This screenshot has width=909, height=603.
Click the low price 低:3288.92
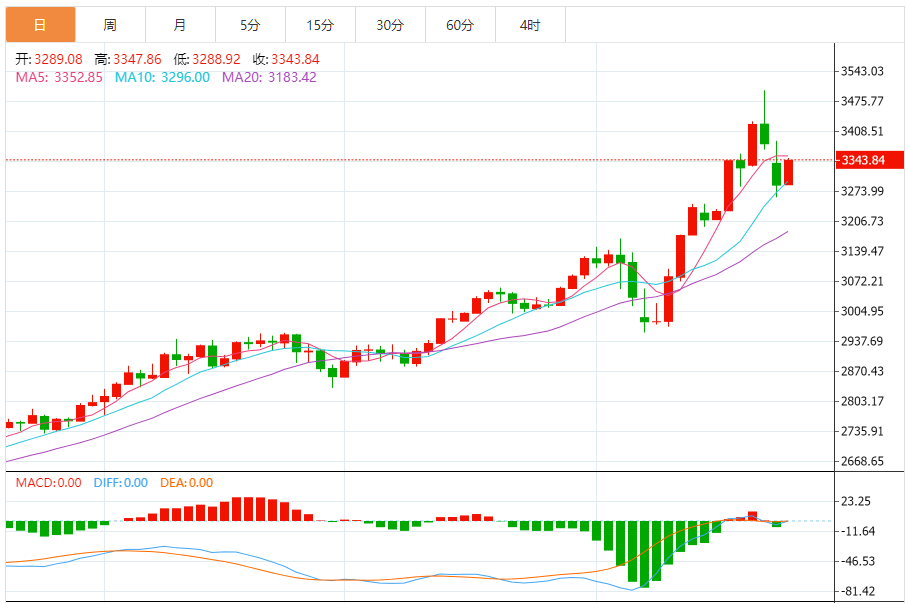(x=207, y=59)
